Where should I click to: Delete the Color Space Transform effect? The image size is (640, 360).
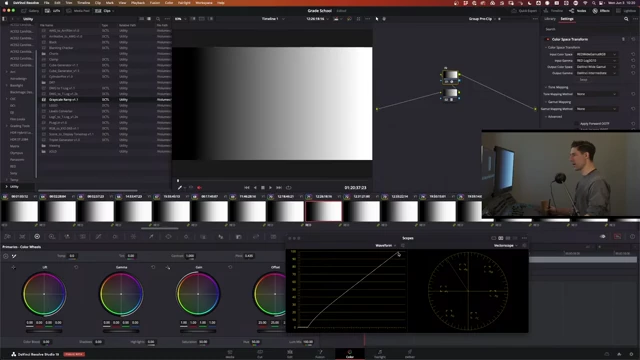point(623,40)
